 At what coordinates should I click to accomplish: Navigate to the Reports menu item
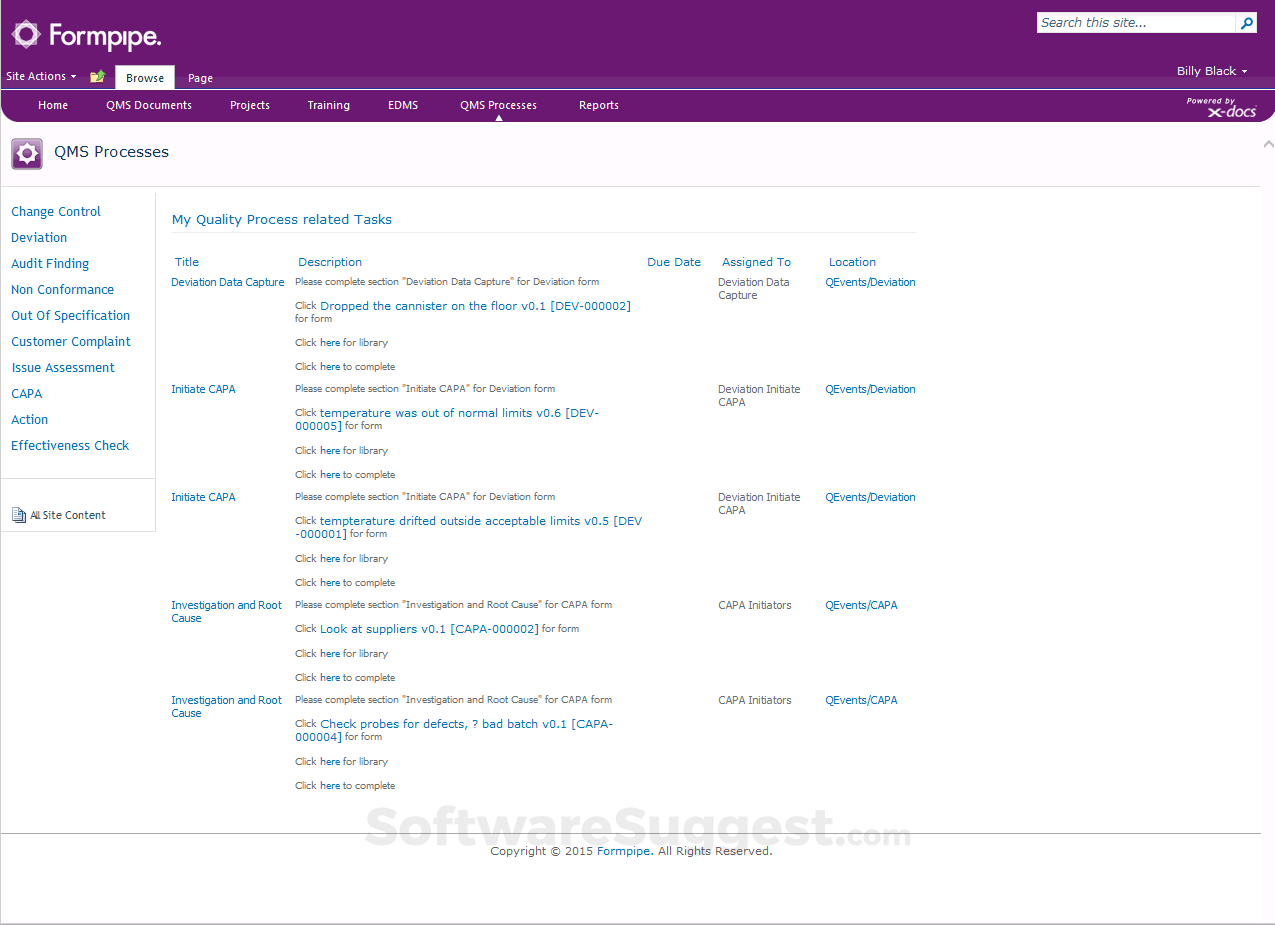tap(598, 105)
